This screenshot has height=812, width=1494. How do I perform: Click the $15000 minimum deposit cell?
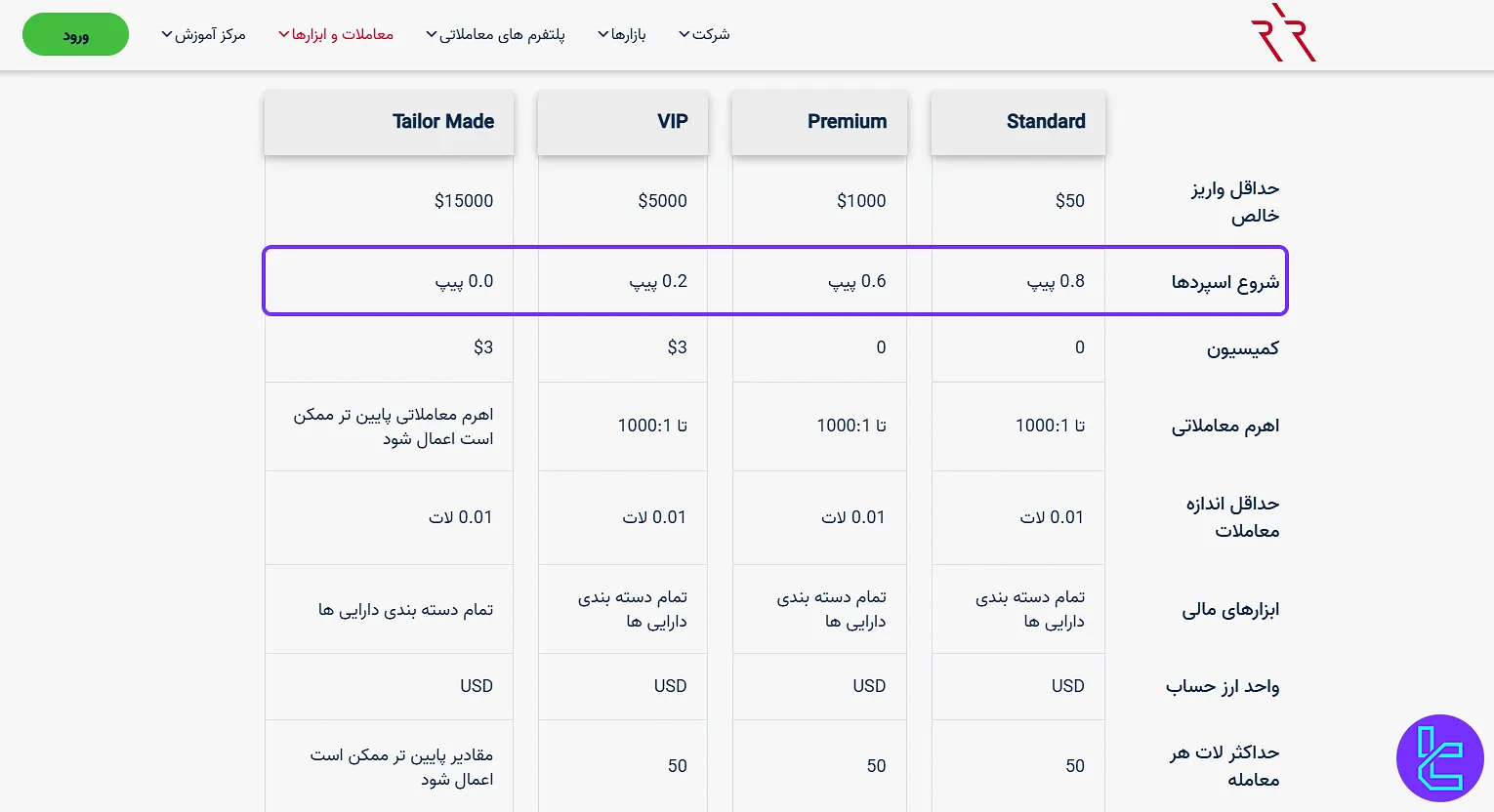click(465, 201)
